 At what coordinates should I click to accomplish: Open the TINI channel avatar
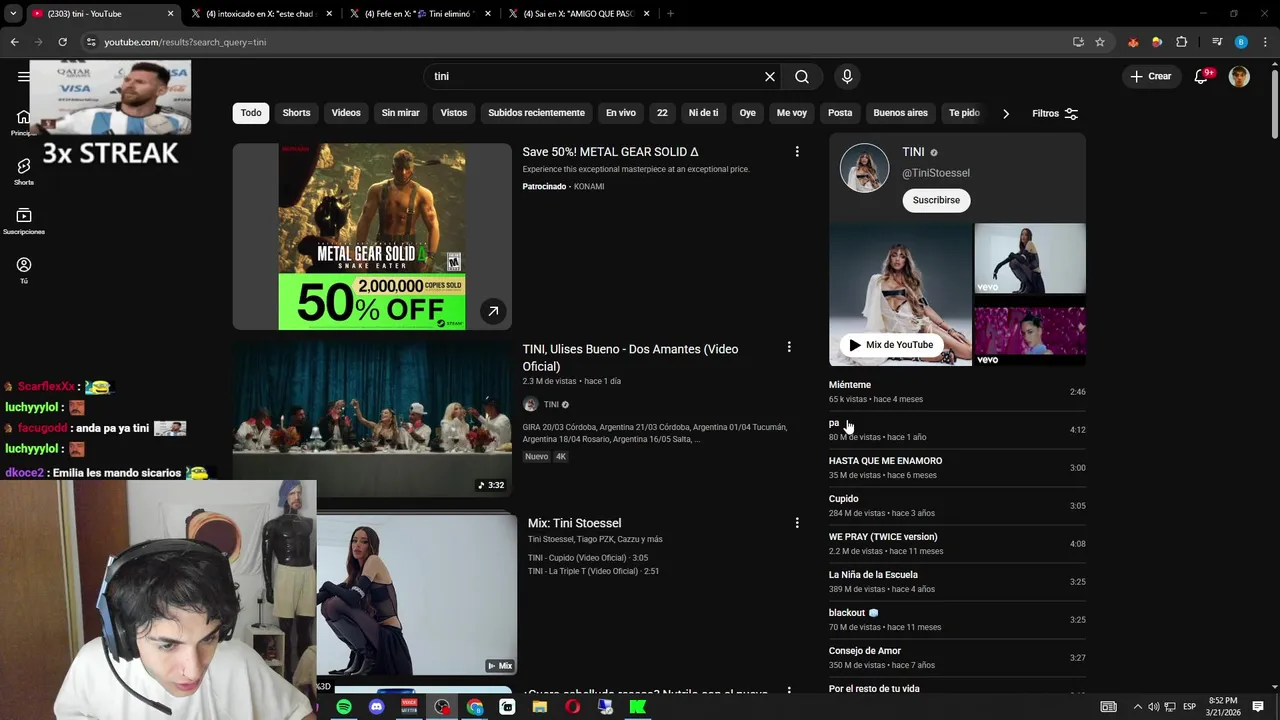864,168
